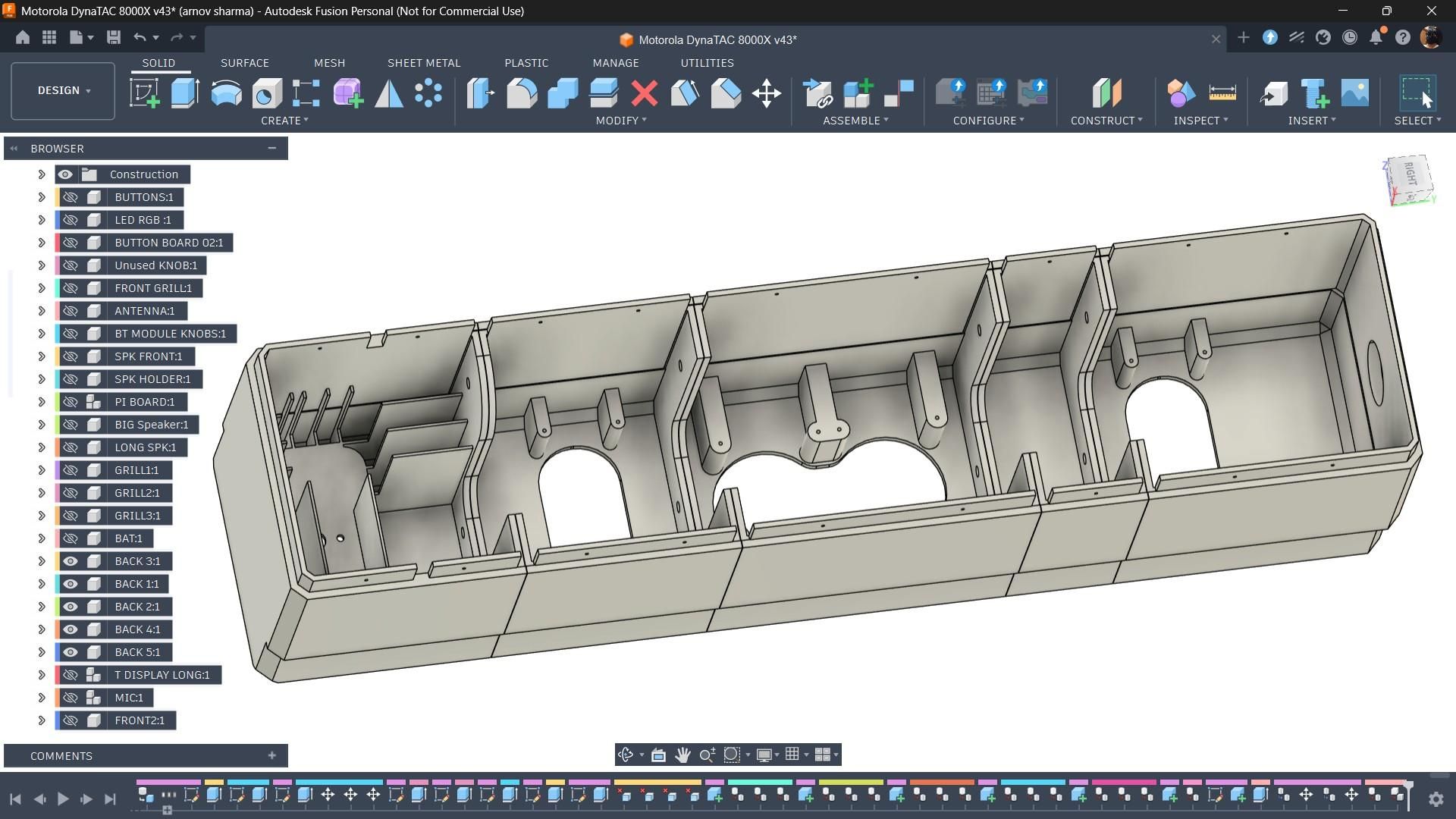Select the Move/Copy tool

click(x=767, y=93)
